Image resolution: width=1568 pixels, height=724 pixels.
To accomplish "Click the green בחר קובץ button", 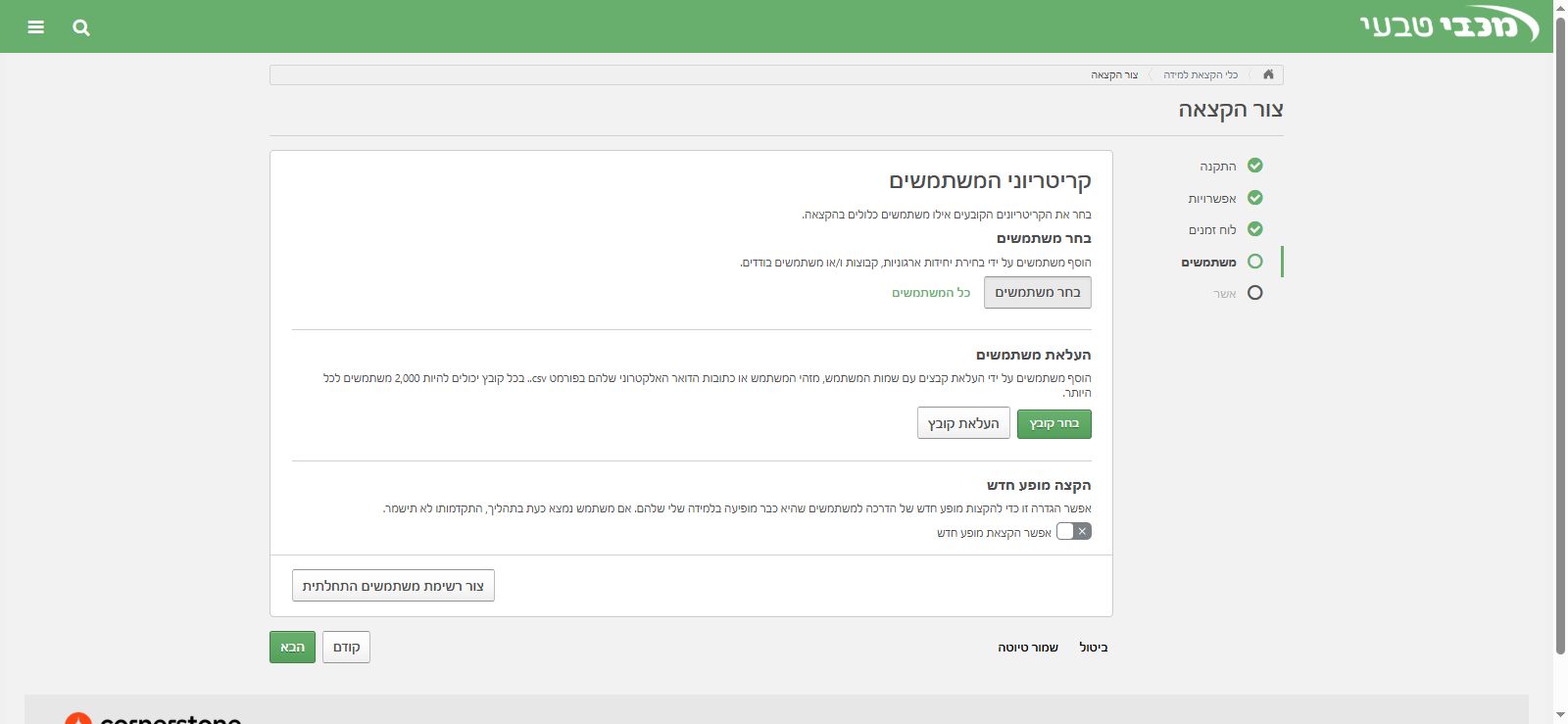I will [1053, 423].
